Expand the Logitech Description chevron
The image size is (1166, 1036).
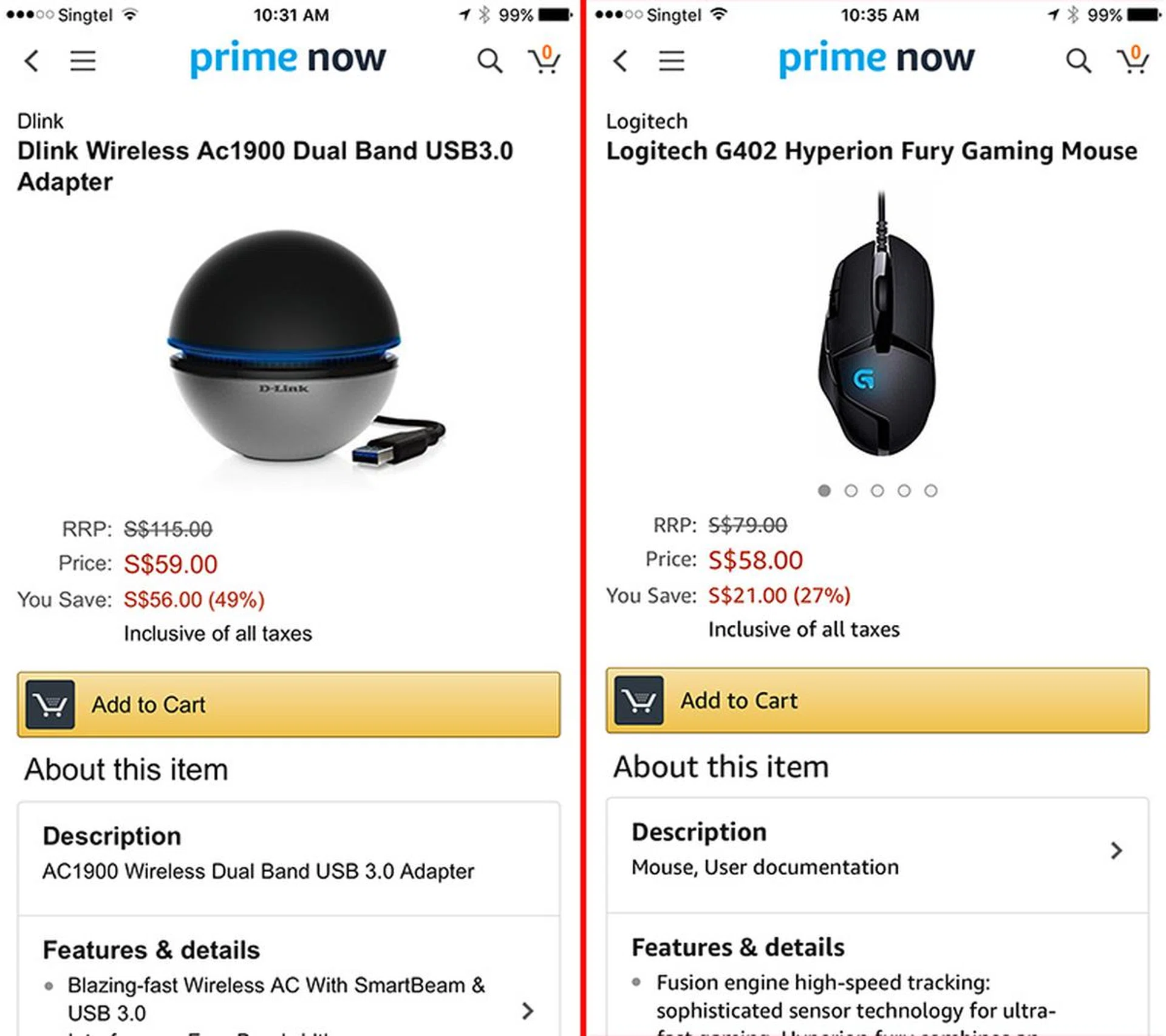click(1116, 850)
